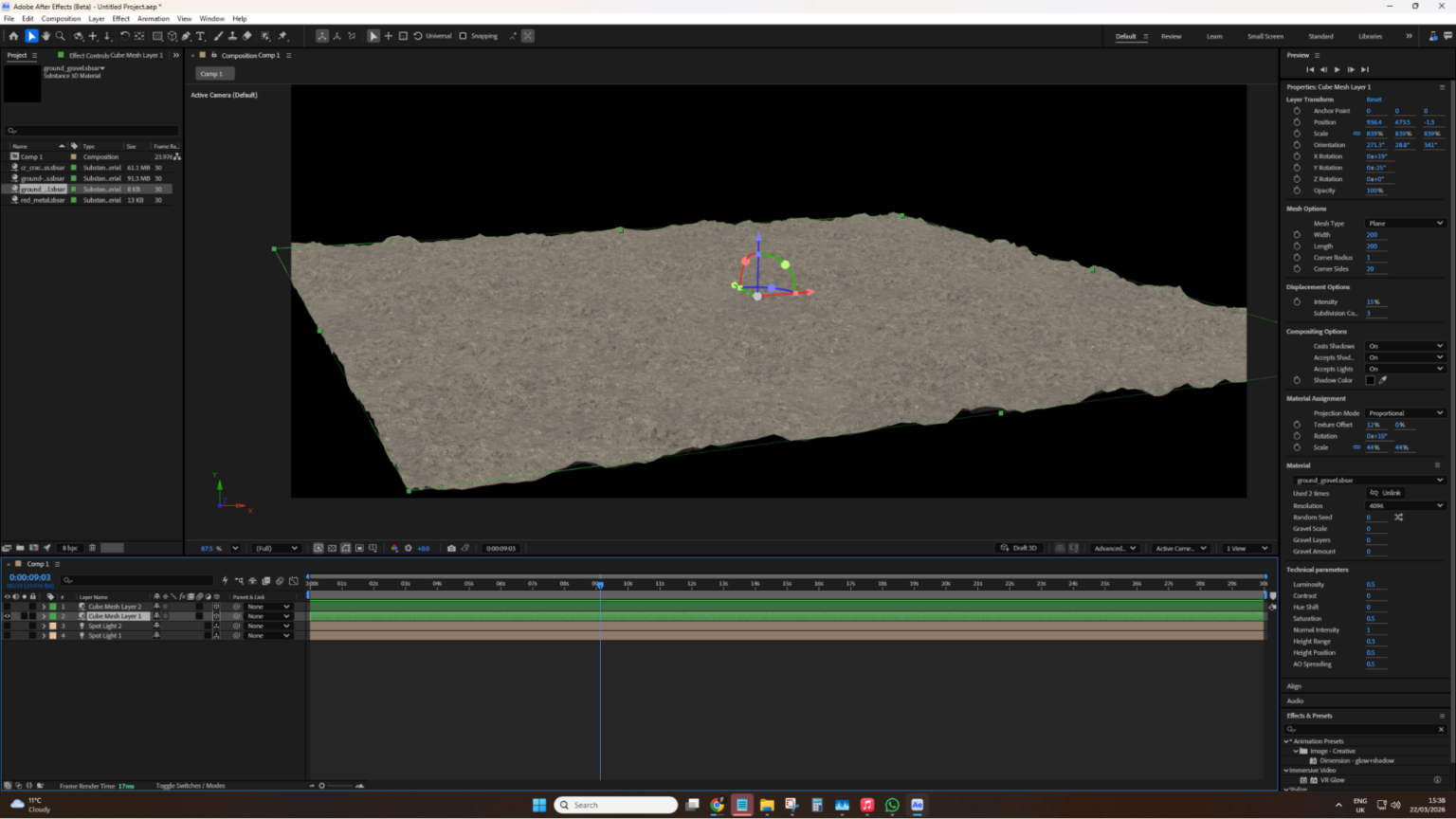
Task: Toggle Scale constrain proportions link
Action: coord(1356,134)
